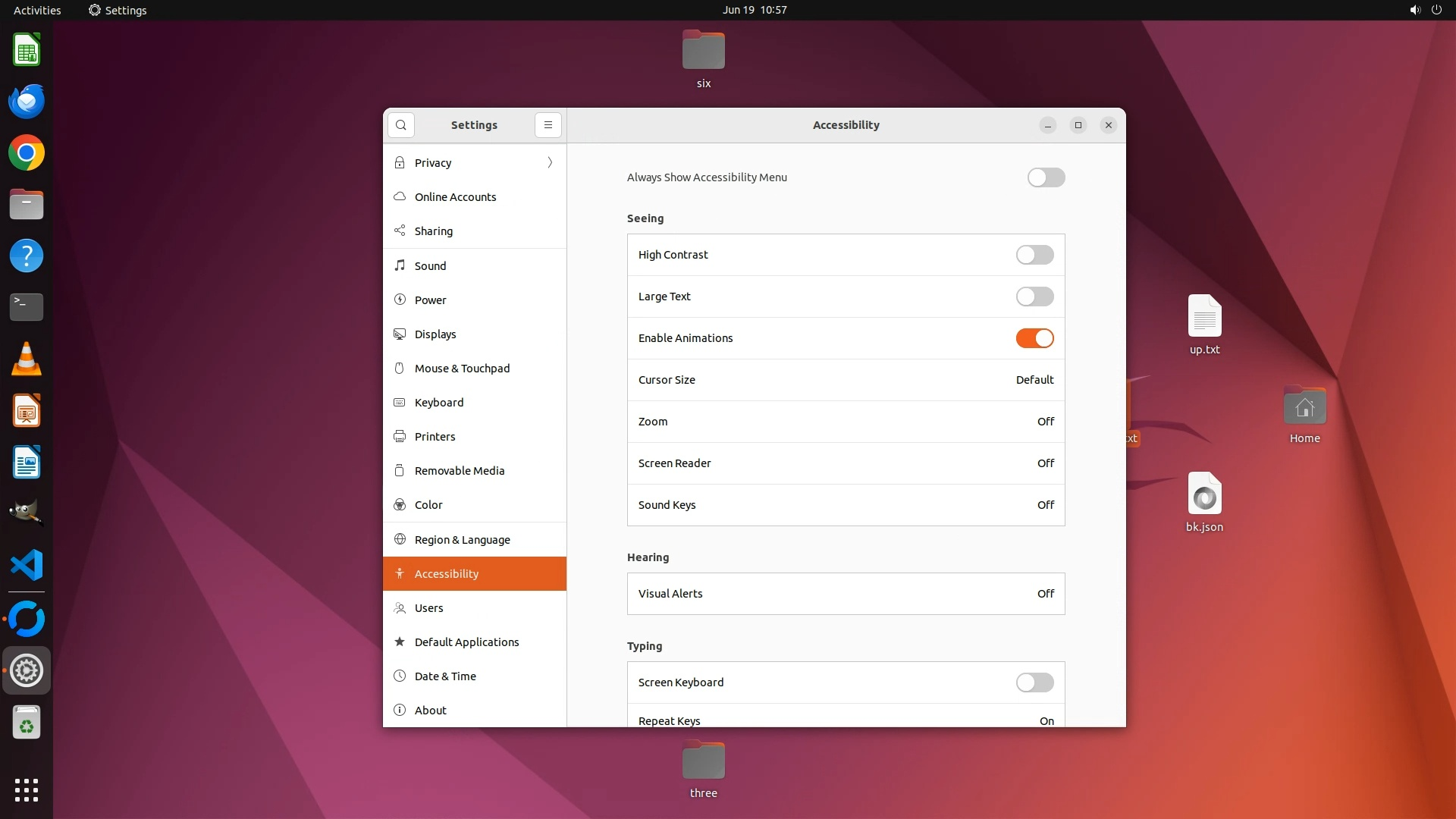Toggle Always Show Accessibility Menu switch

coord(1046,177)
